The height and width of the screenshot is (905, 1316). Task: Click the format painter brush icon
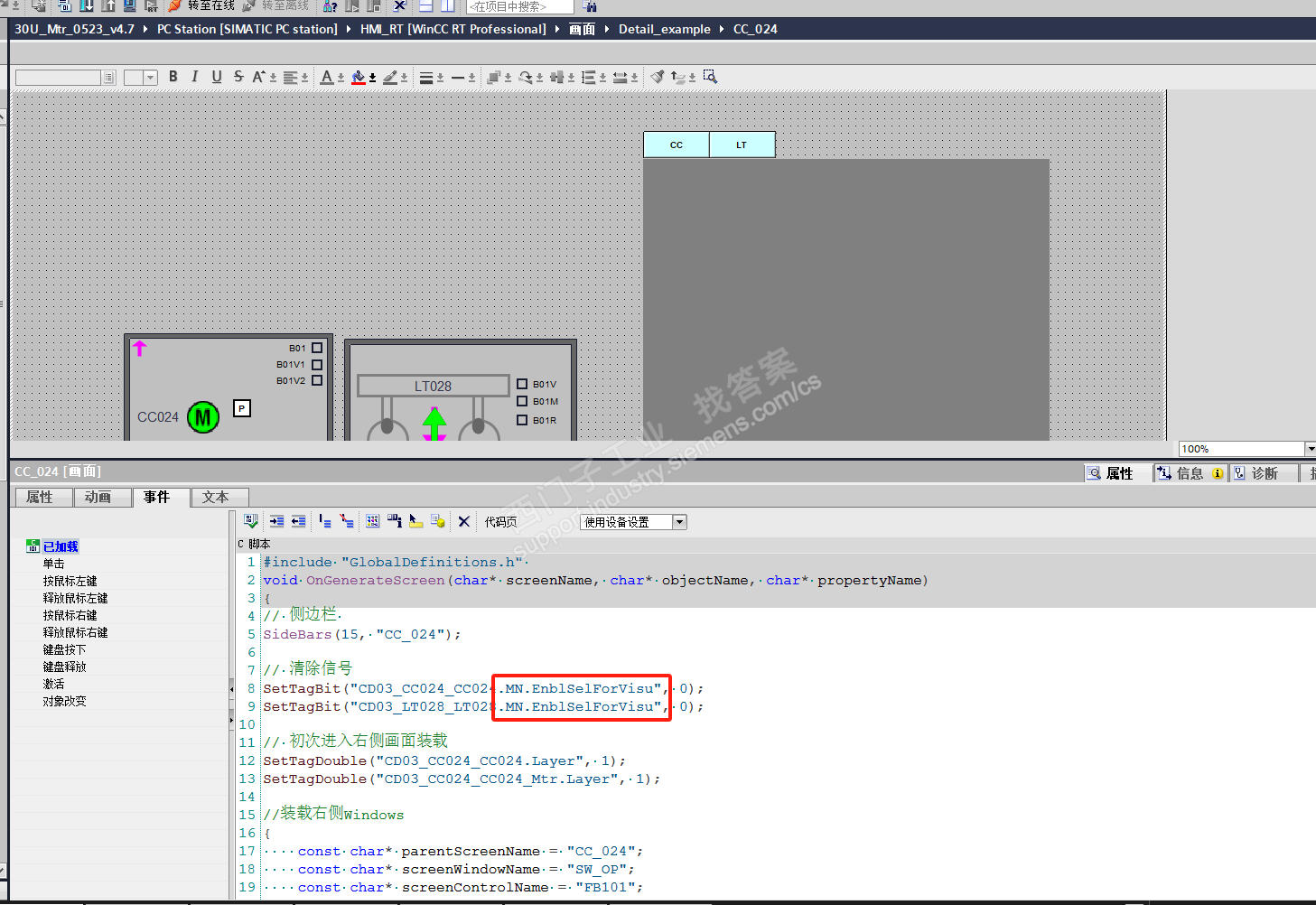click(658, 77)
